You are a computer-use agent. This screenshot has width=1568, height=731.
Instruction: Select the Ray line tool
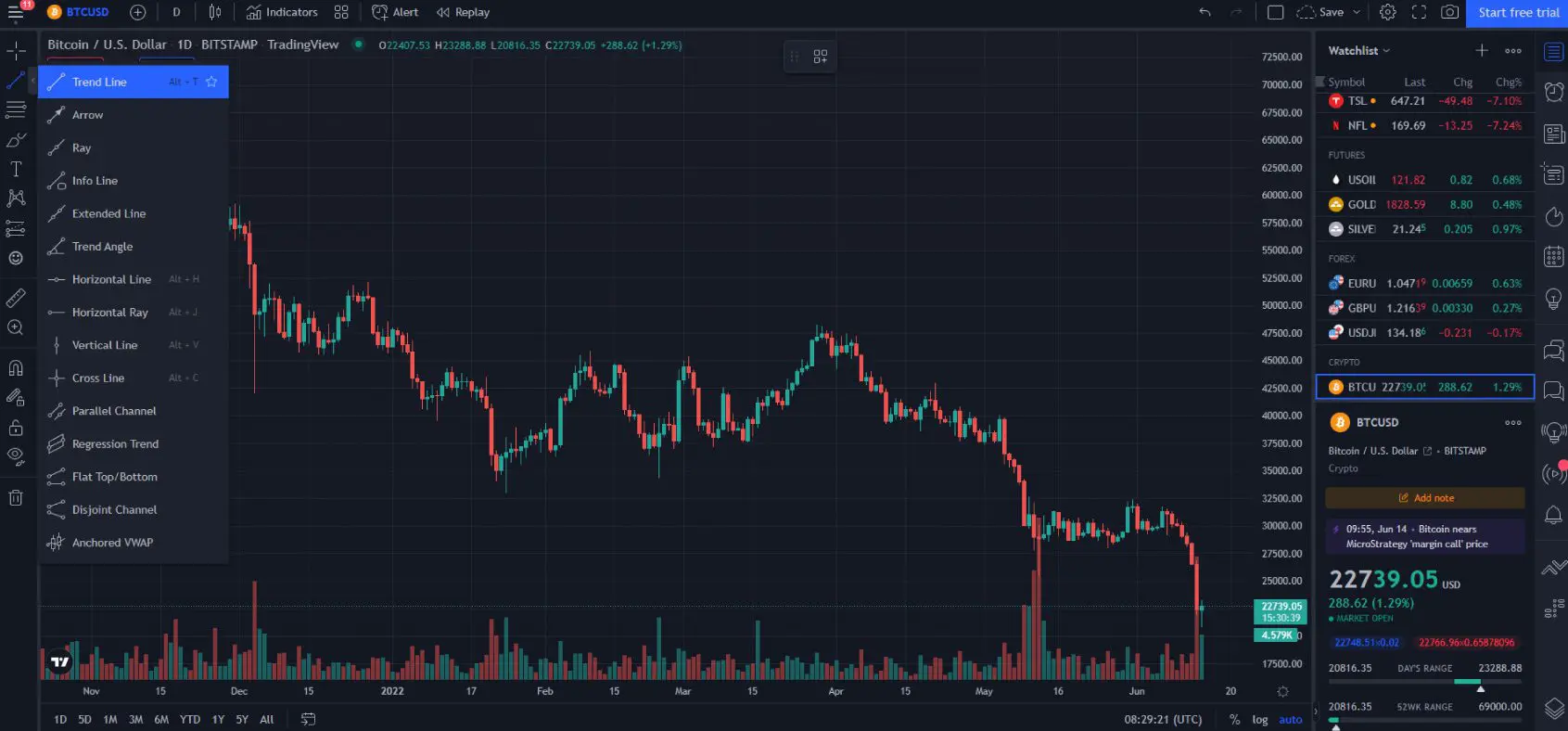[133, 147]
